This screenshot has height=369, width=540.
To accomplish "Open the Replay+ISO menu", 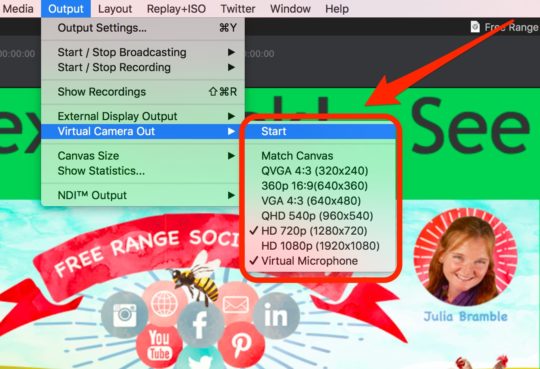I will tap(176, 9).
